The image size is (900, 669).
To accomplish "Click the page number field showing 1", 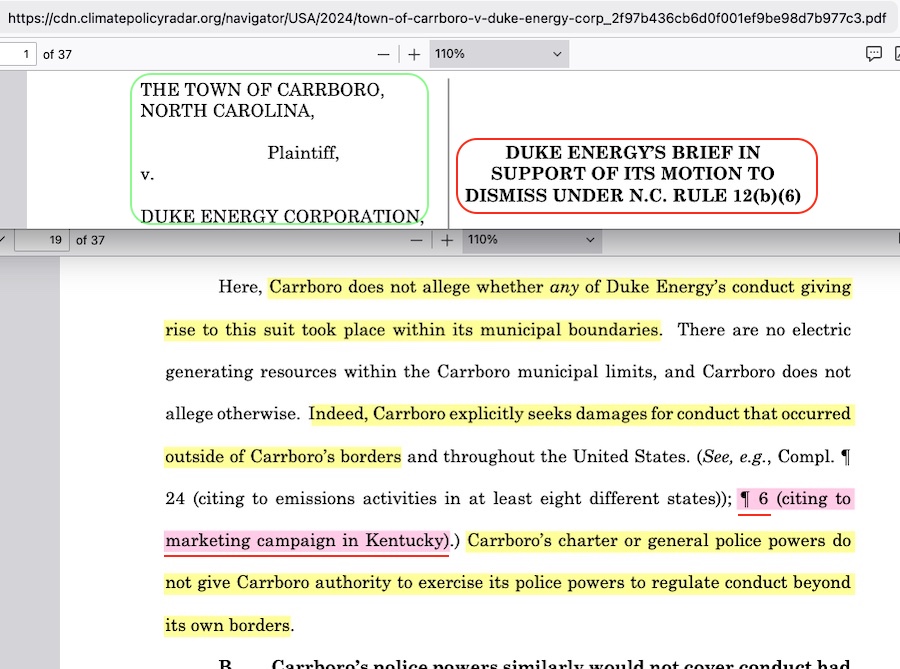I will click(18, 54).
